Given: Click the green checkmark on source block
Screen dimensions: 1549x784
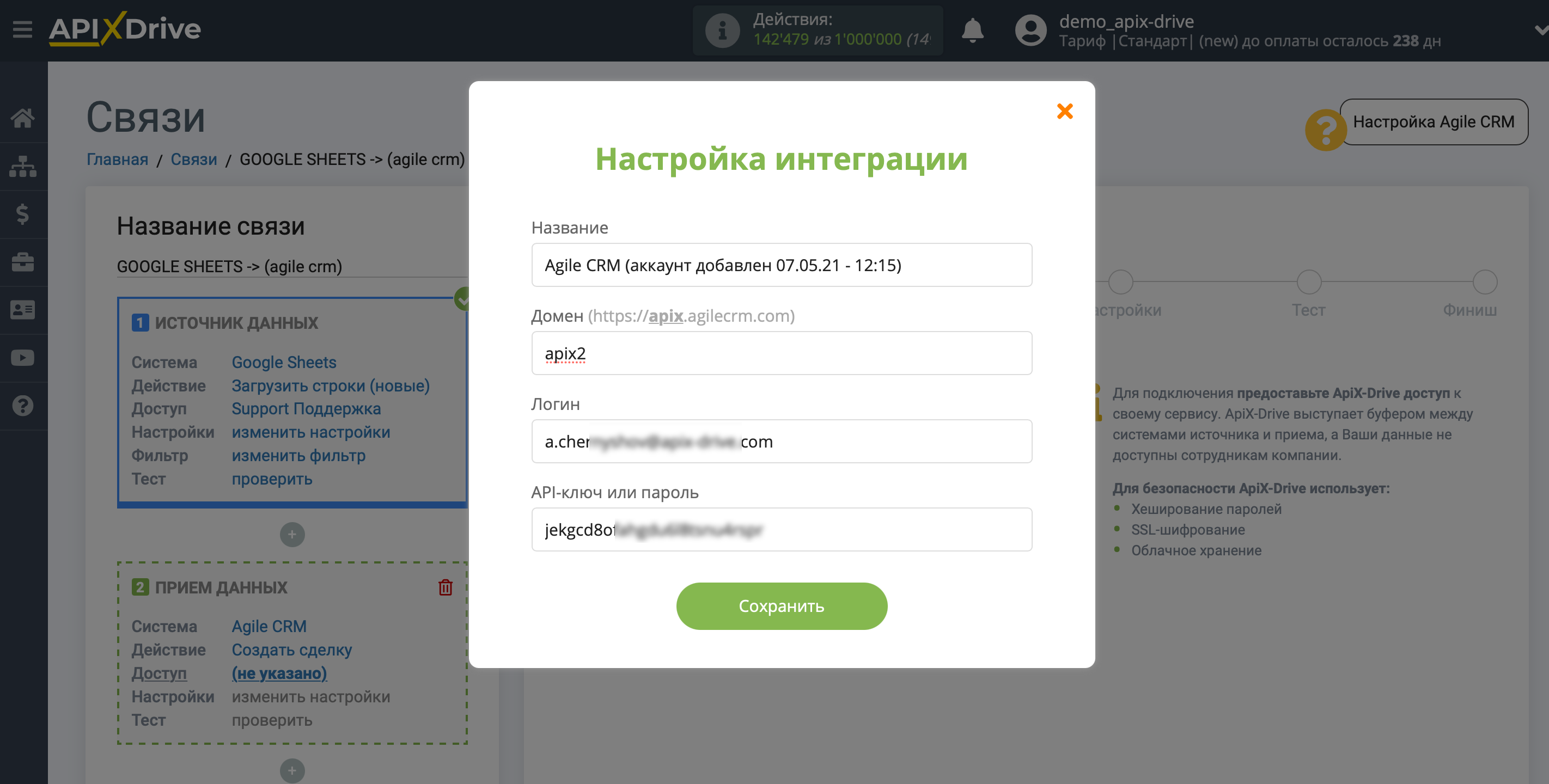Looking at the screenshot, I should pos(462,298).
